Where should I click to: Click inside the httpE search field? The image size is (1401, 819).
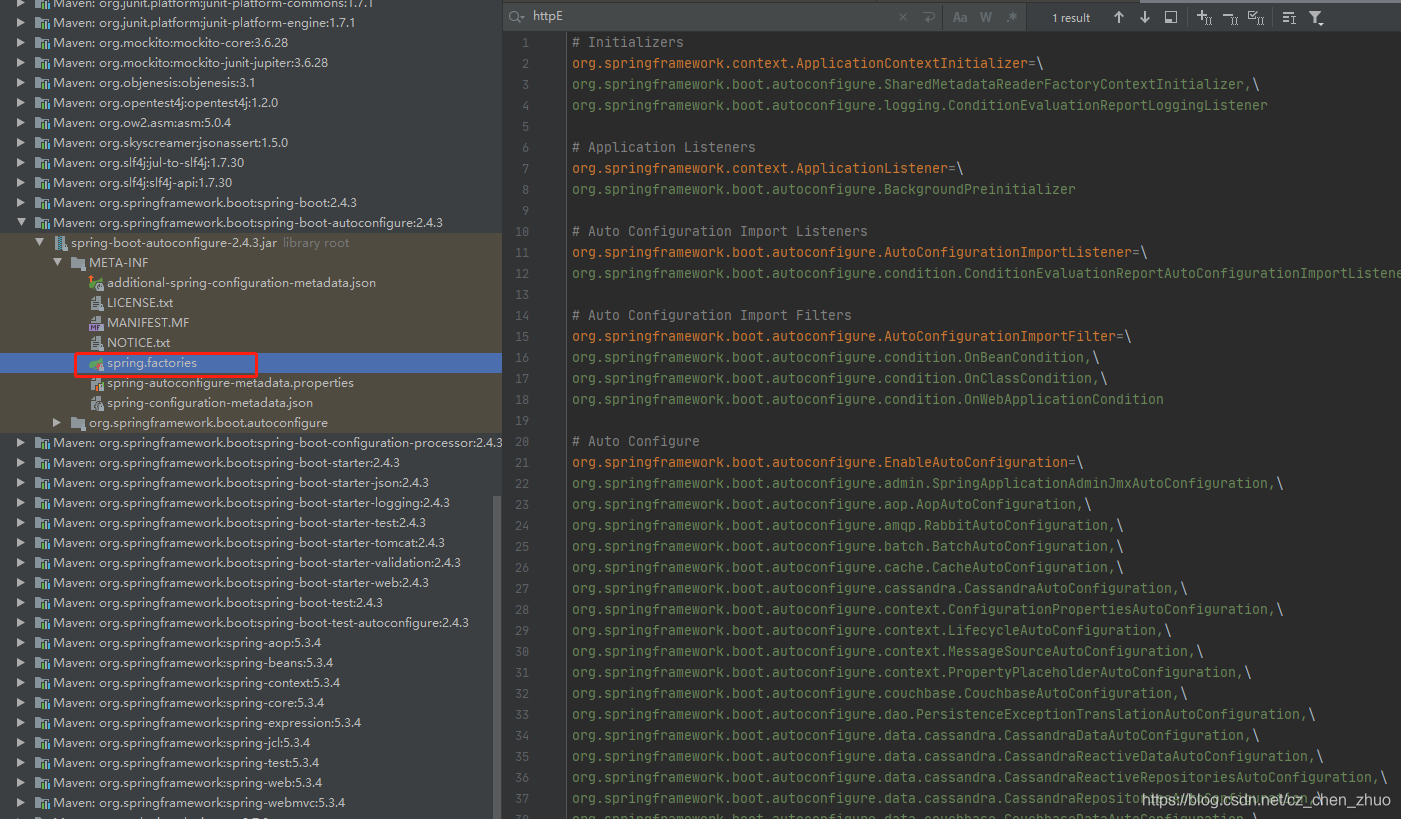coord(710,17)
